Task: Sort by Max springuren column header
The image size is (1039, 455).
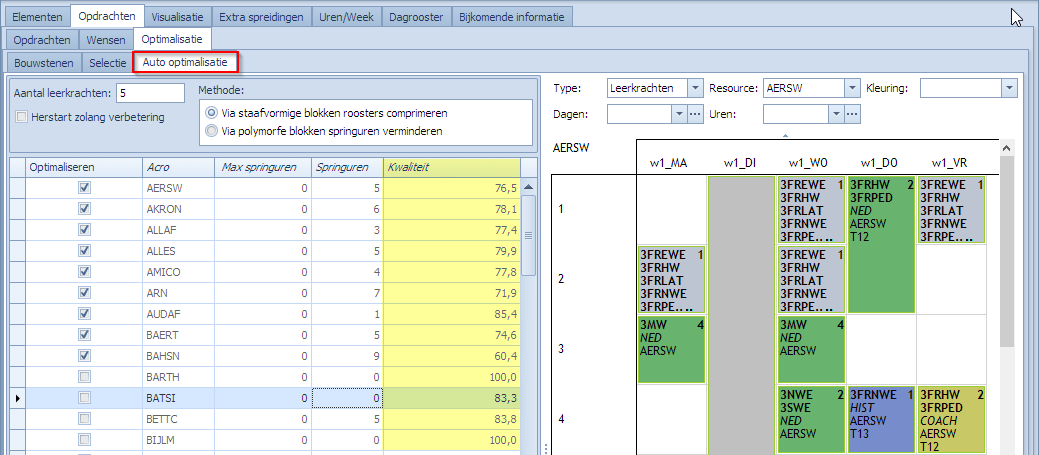Action: pyautogui.click(x=262, y=168)
